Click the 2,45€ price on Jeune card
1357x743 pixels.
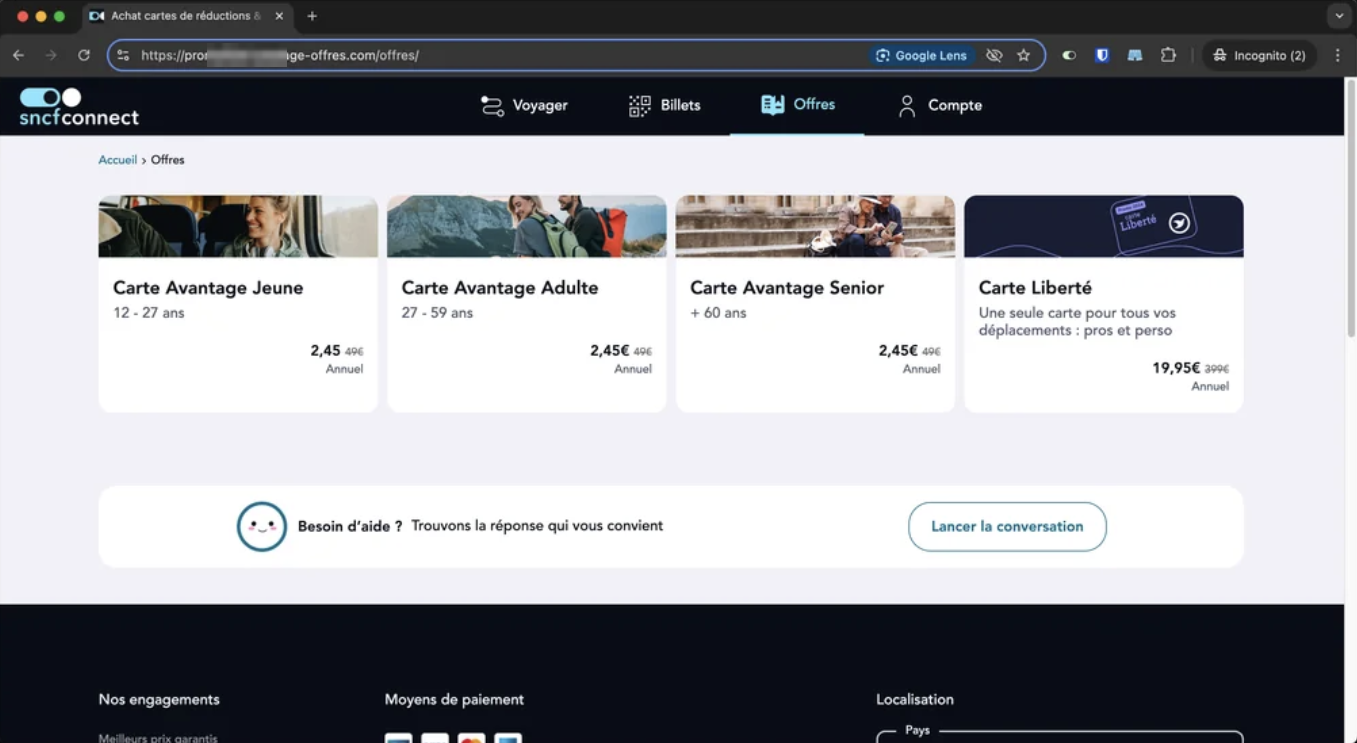coord(326,351)
